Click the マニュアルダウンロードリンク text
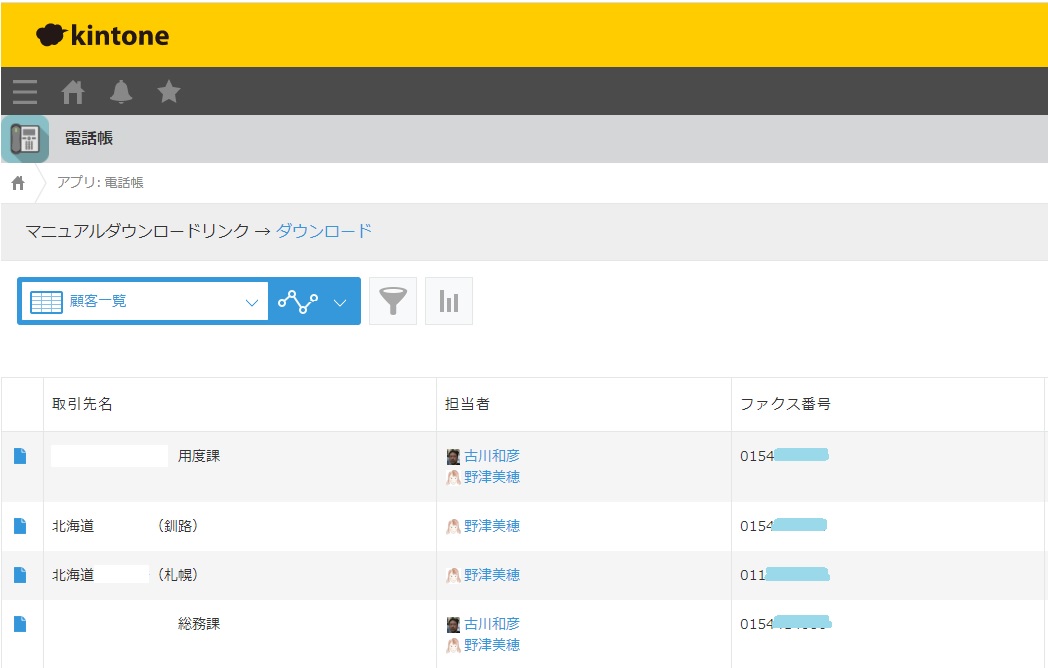The height and width of the screenshot is (668, 1048). tap(137, 231)
